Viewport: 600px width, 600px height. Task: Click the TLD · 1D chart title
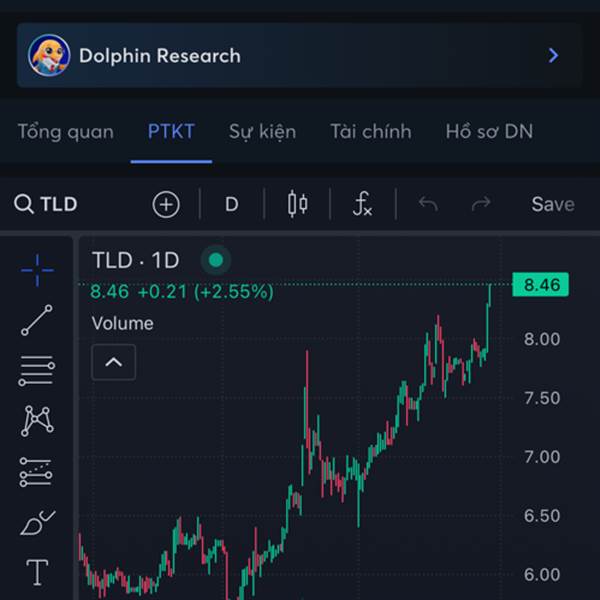tap(135, 261)
